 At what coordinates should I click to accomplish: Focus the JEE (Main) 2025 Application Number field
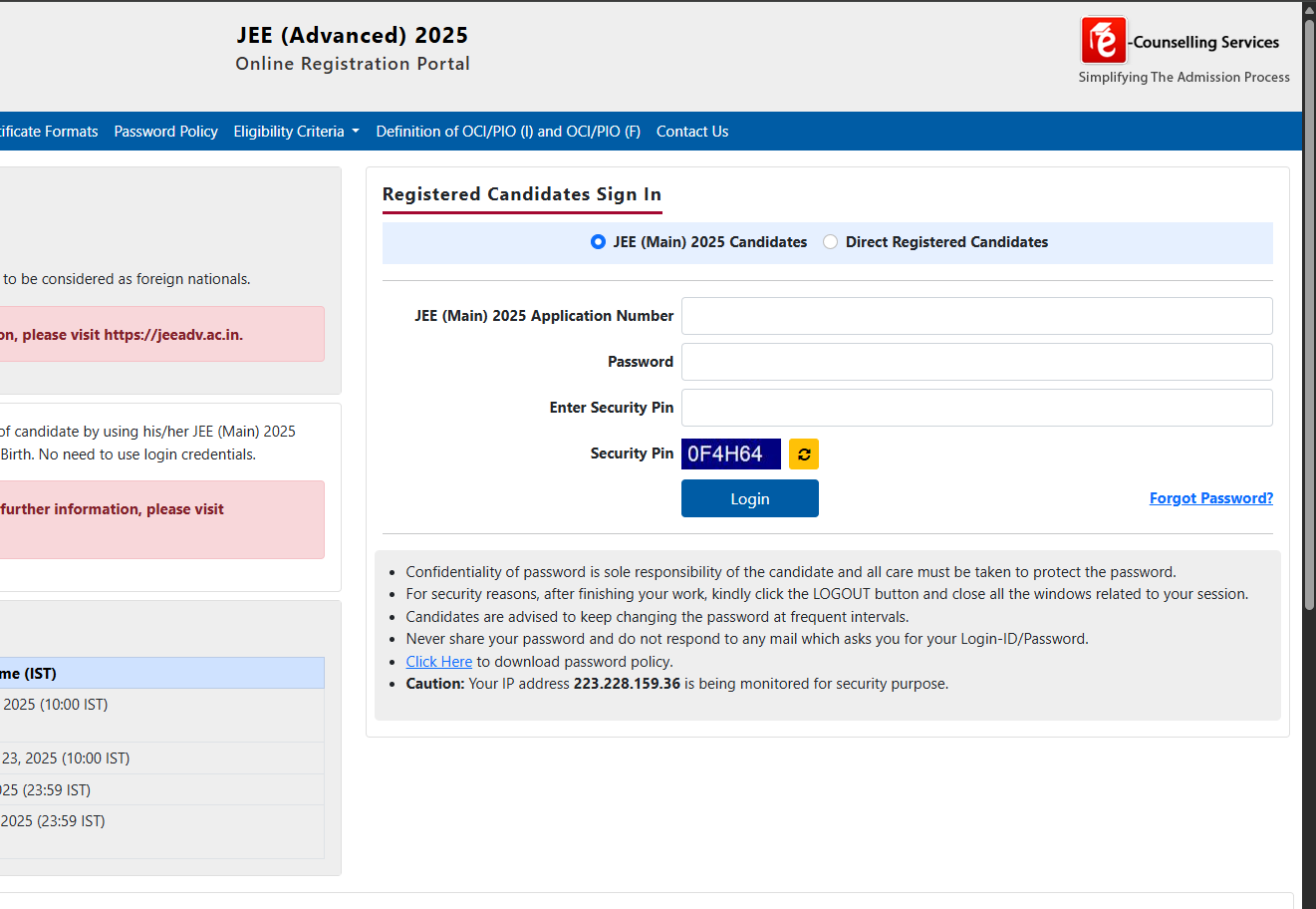[x=977, y=316]
